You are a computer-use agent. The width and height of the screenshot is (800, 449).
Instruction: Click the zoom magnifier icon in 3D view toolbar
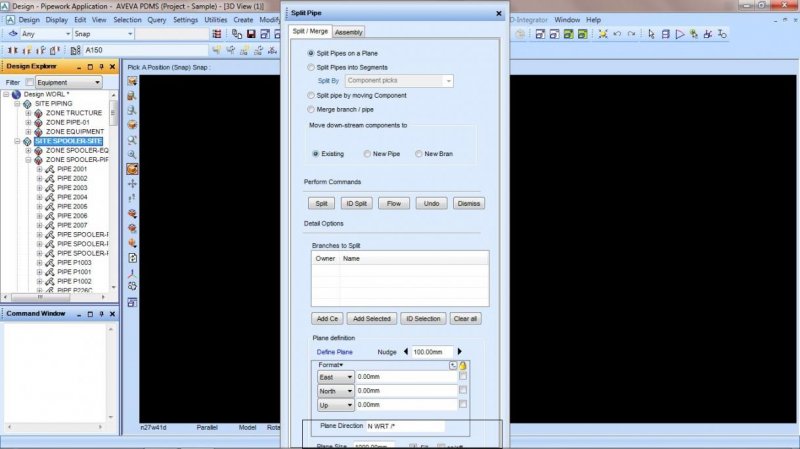tap(132, 154)
